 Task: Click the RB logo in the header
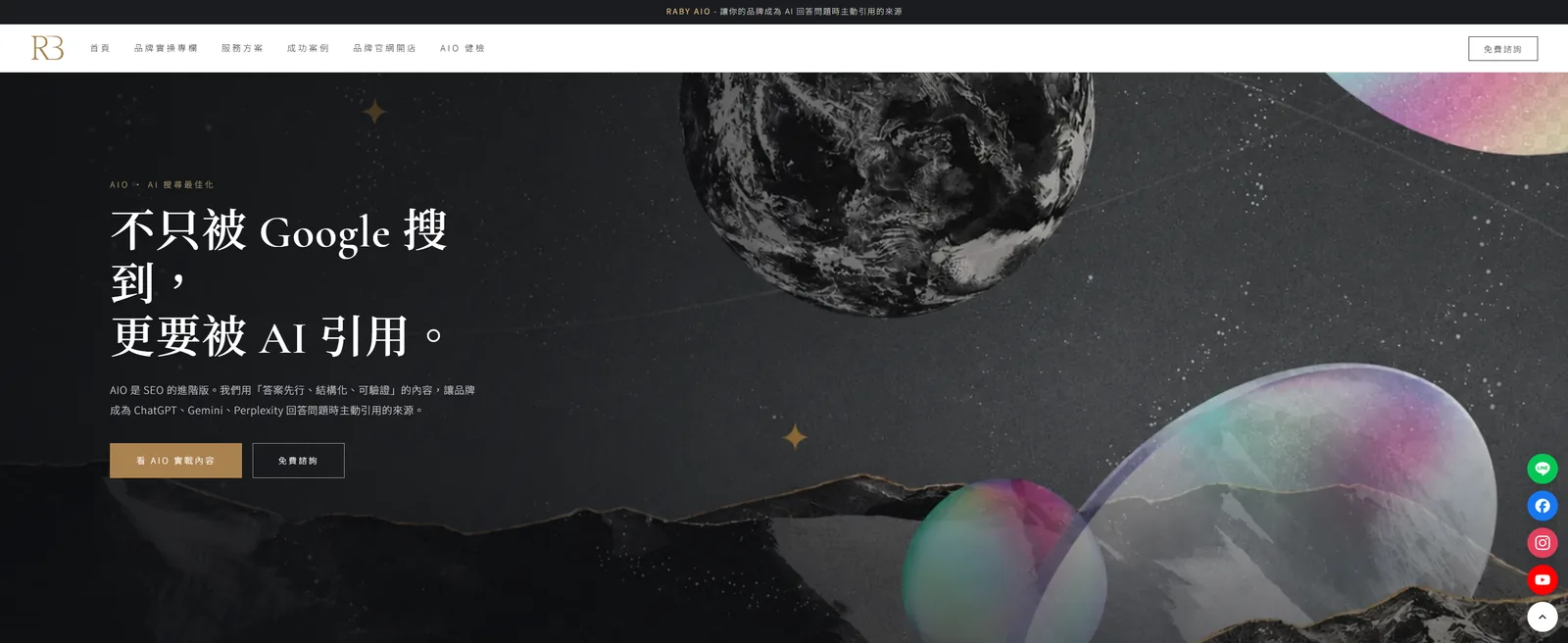coord(47,48)
